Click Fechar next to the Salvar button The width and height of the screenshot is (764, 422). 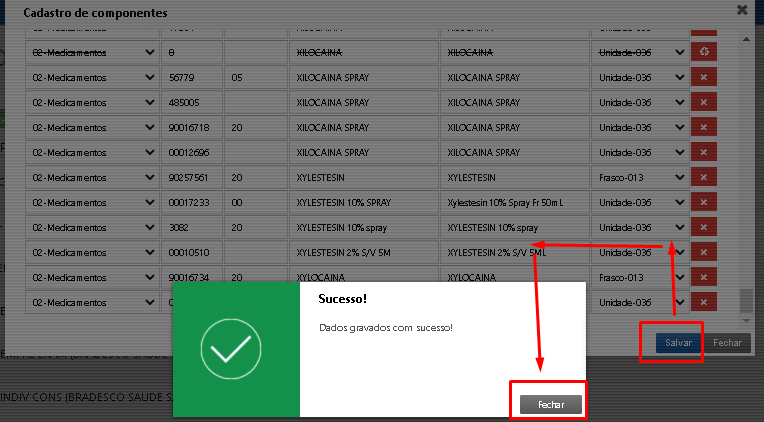coord(727,343)
